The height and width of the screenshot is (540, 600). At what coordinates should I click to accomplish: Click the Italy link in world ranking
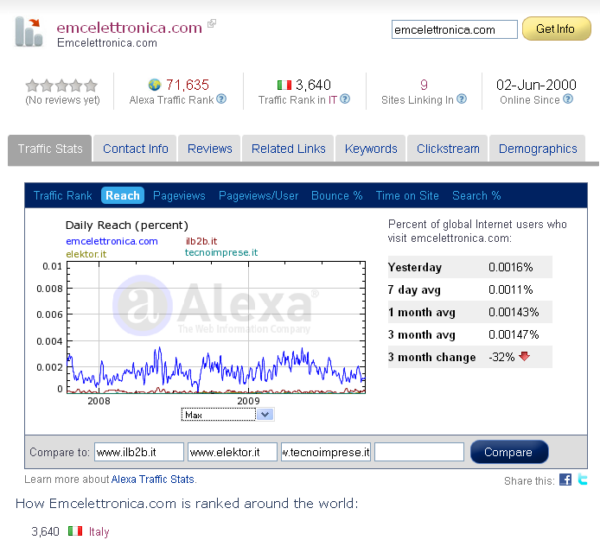click(x=99, y=532)
